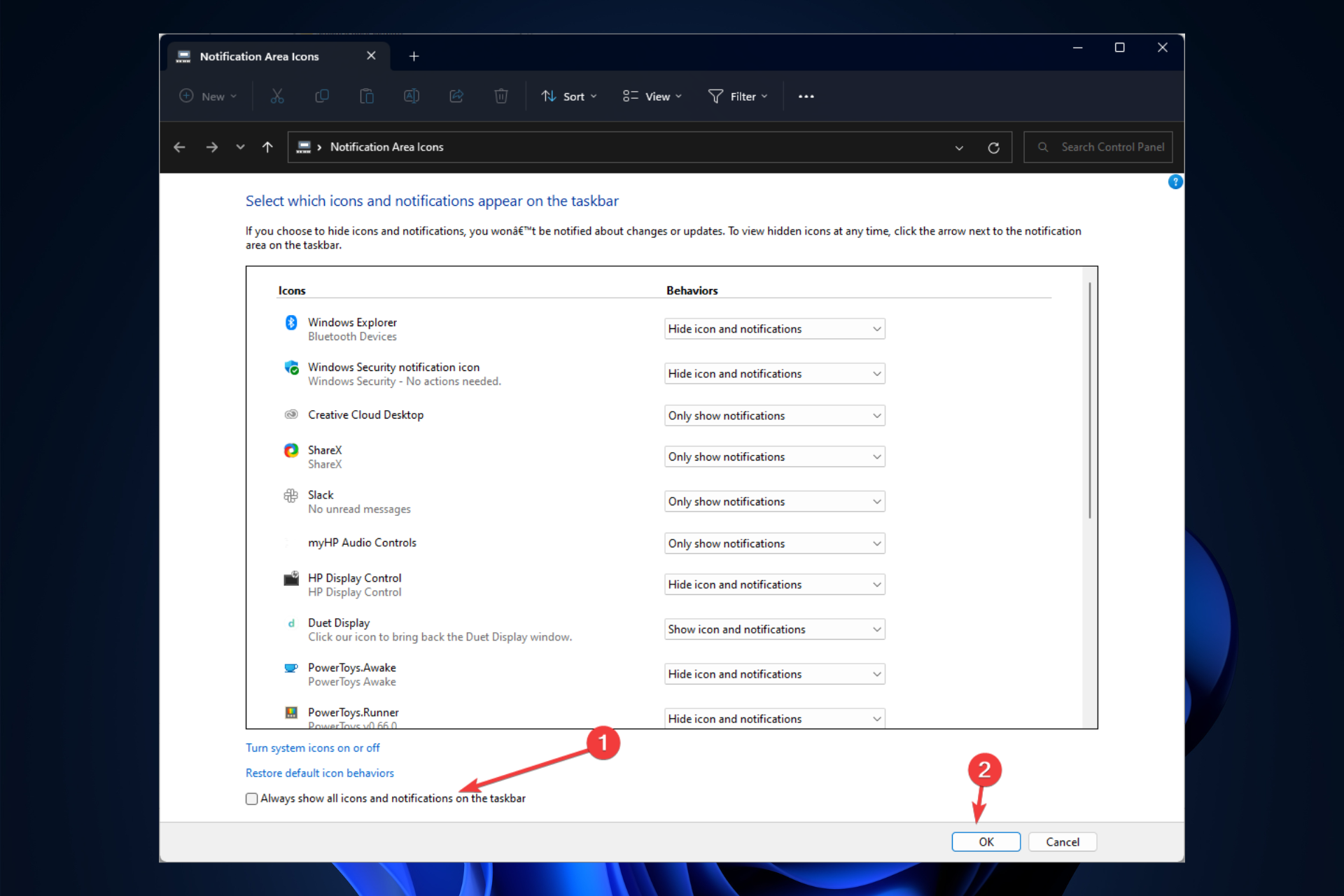
Task: Click the Paste clipboard icon
Action: 367,96
